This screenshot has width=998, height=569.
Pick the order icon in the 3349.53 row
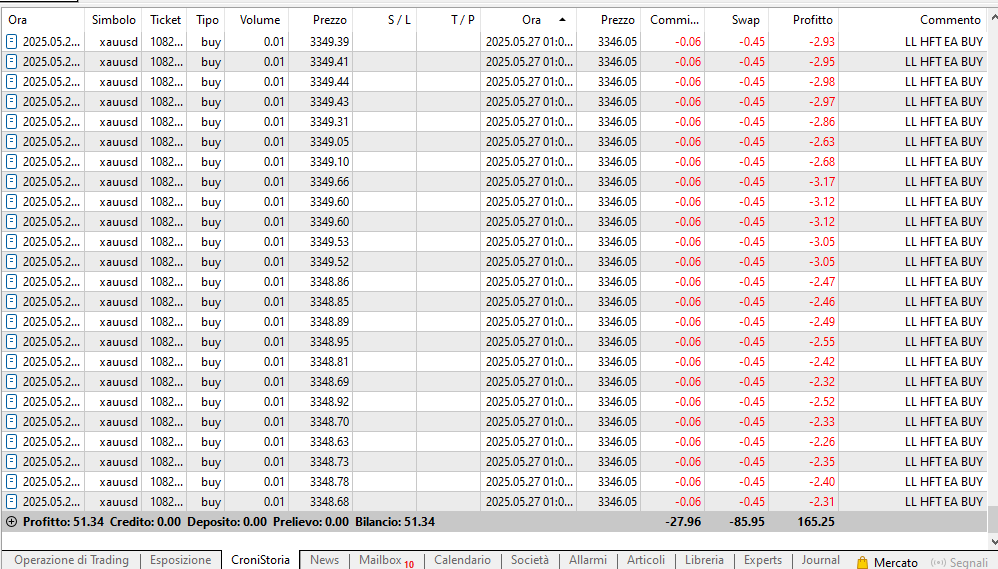coord(11,242)
